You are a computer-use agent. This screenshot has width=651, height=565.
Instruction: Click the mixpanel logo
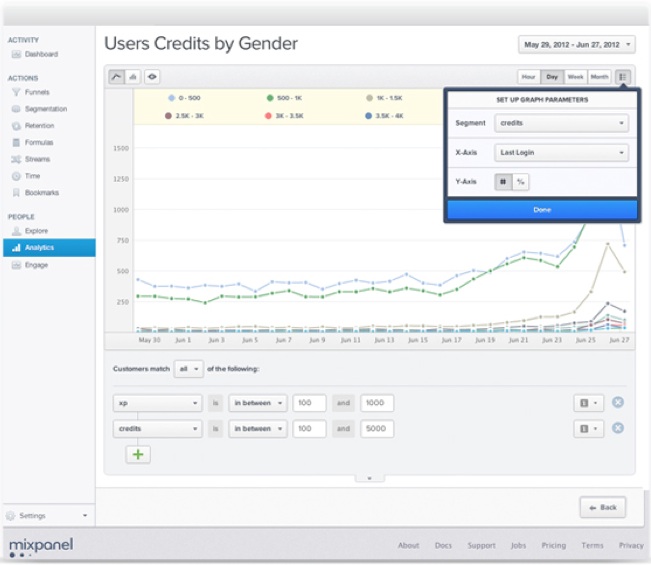41,545
